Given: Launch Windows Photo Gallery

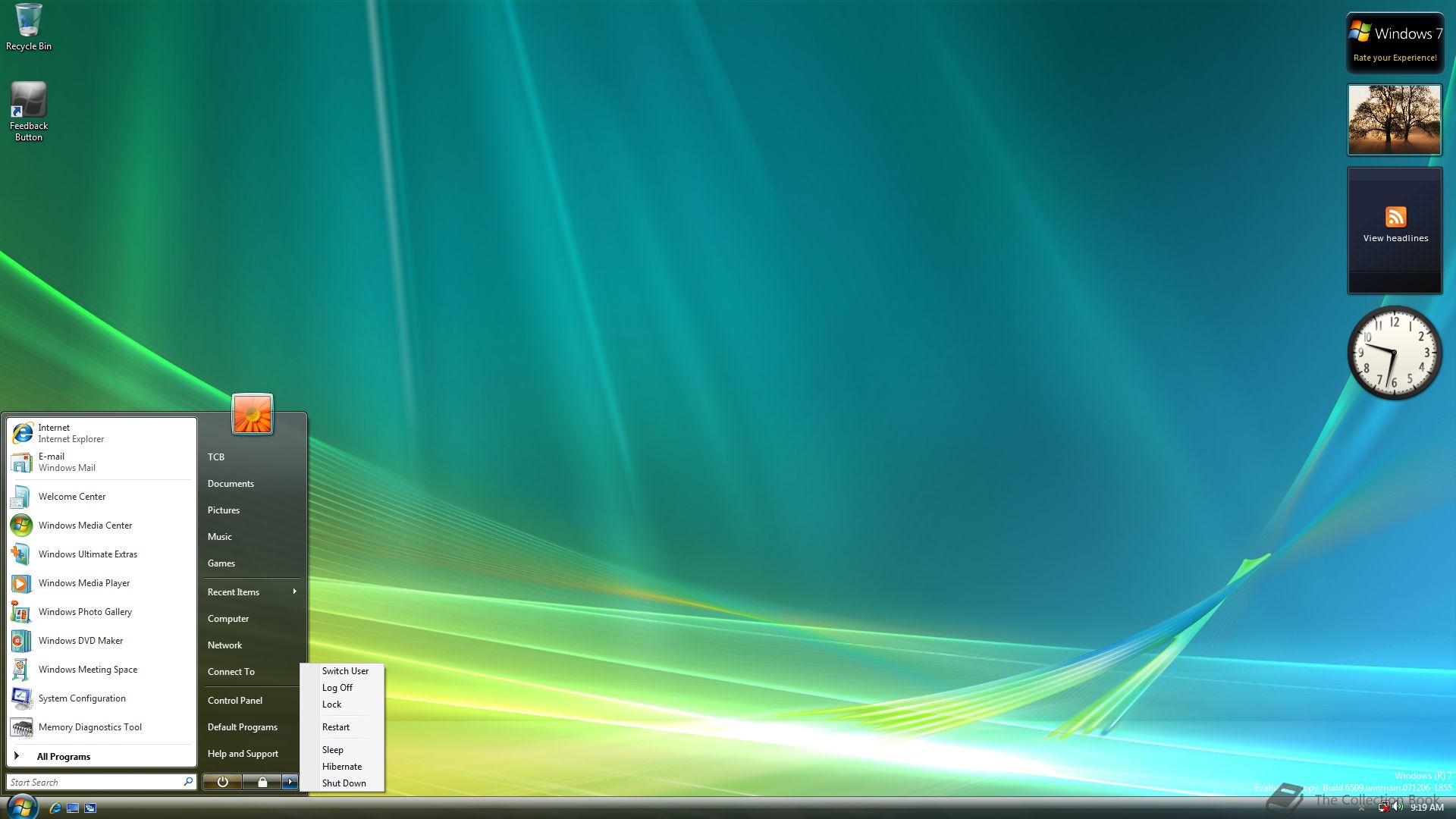Looking at the screenshot, I should pos(85,612).
